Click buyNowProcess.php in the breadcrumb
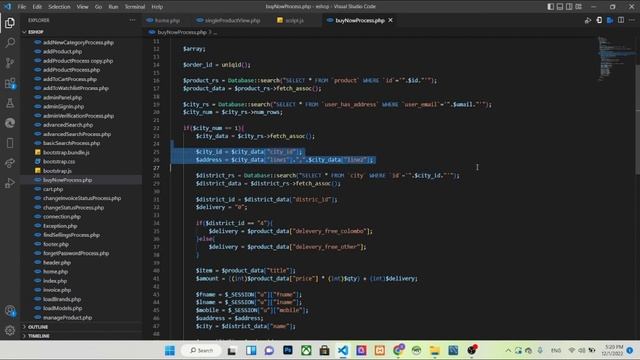 click(x=182, y=32)
